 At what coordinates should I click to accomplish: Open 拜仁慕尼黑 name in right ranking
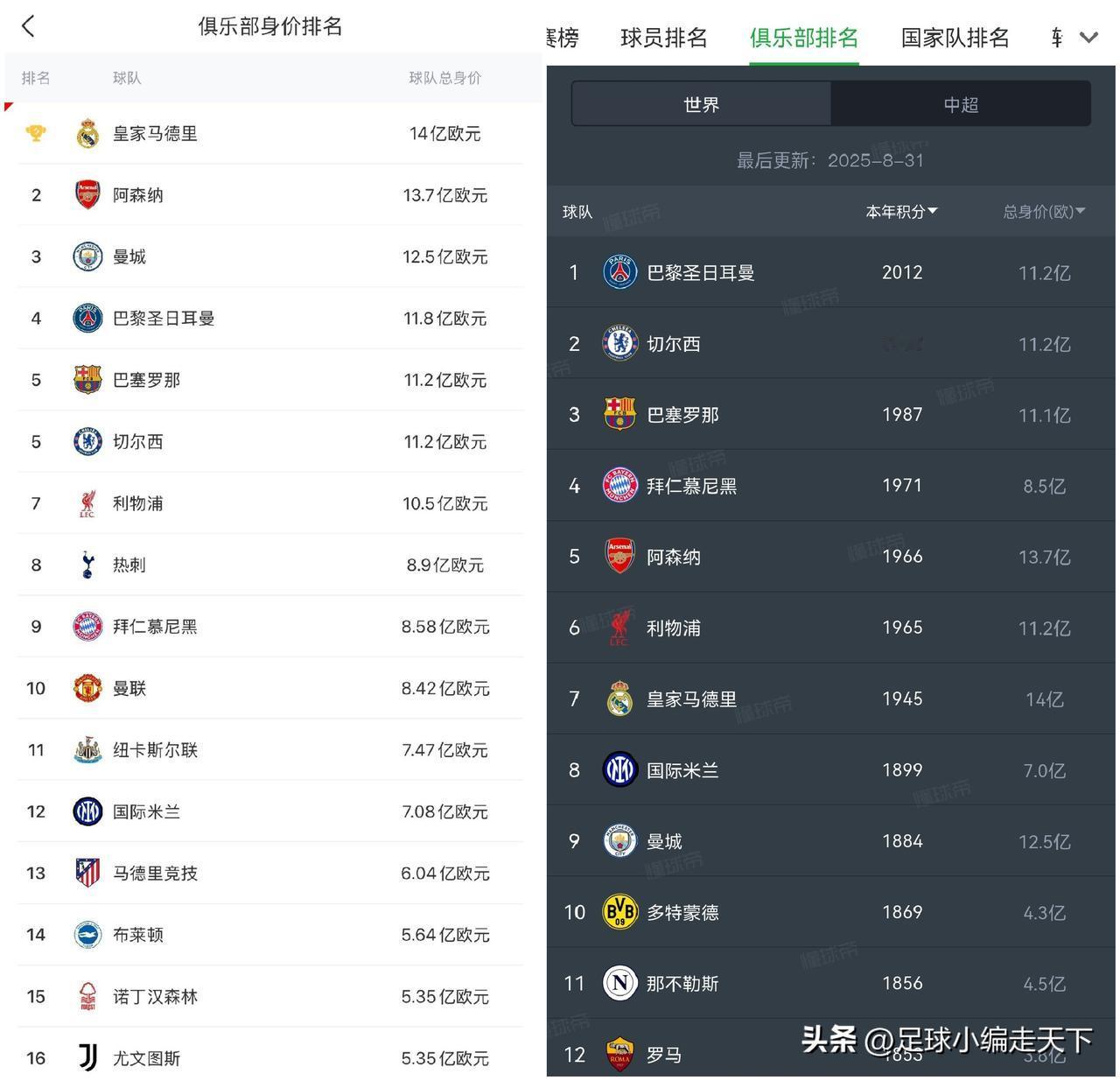point(691,485)
